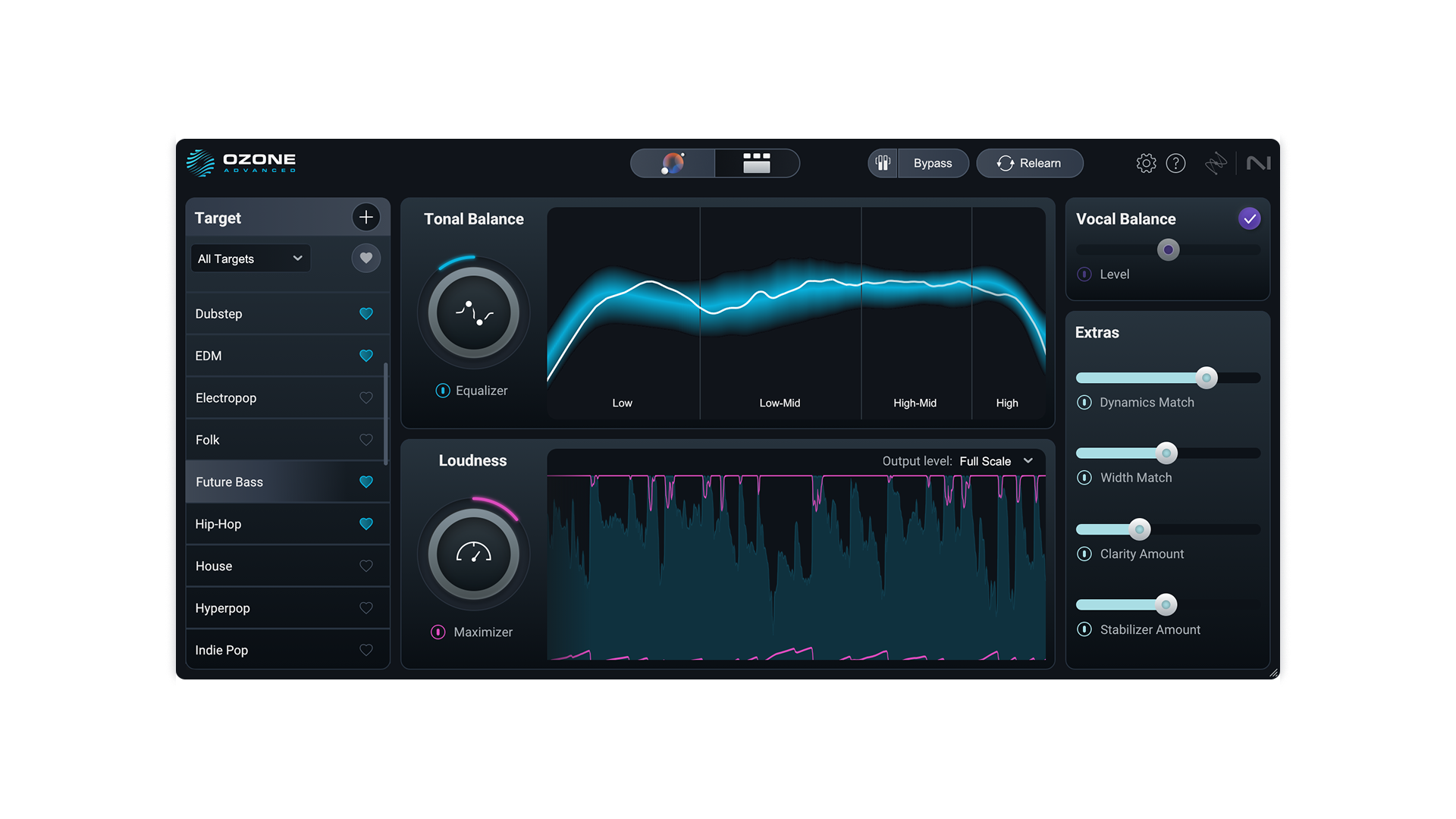Click the Loudness Maximizer knob

click(x=472, y=553)
